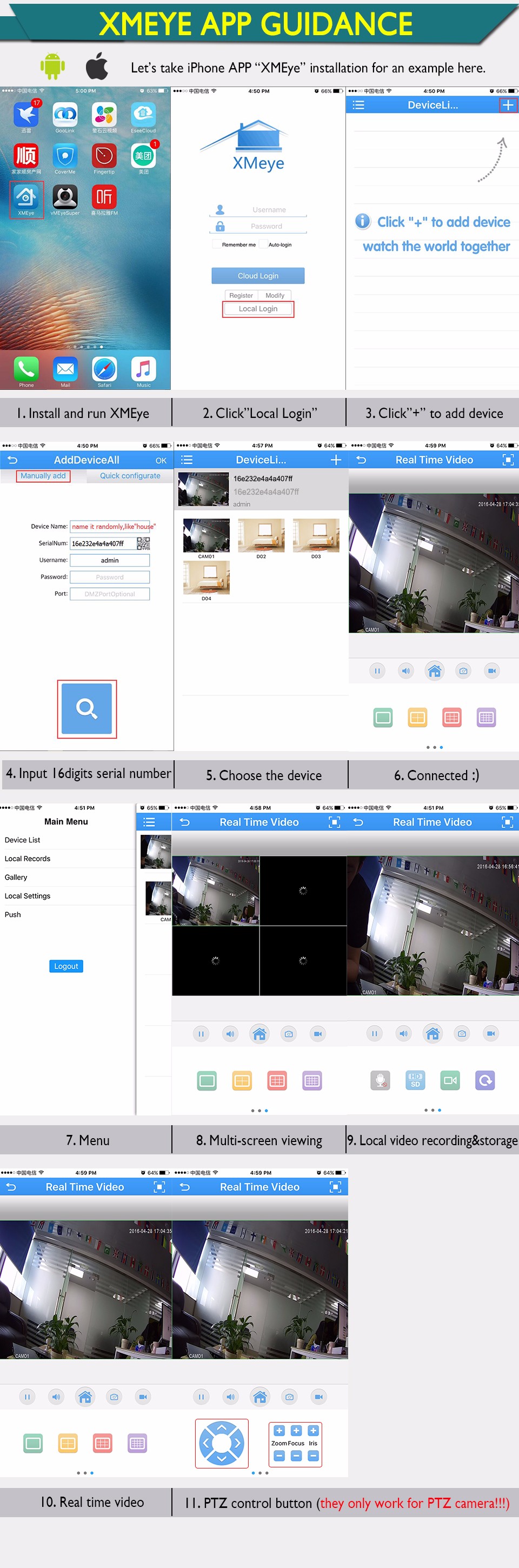Viewport: 519px width, 1568px height.
Task: Click the Local Login button
Action: pos(258,309)
